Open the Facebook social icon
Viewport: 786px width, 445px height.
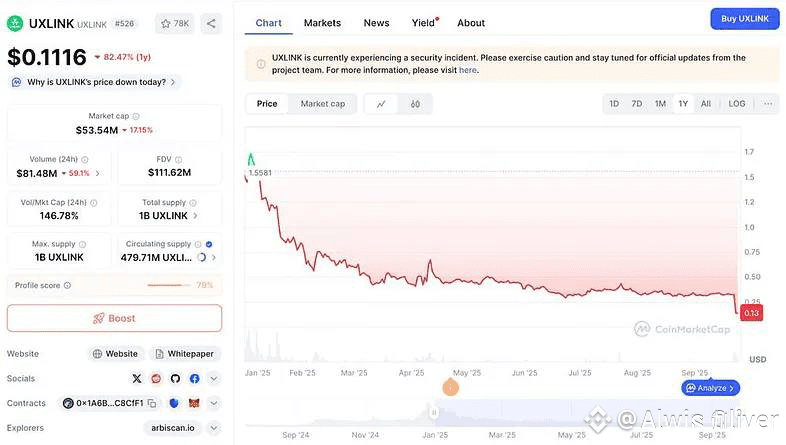194,378
